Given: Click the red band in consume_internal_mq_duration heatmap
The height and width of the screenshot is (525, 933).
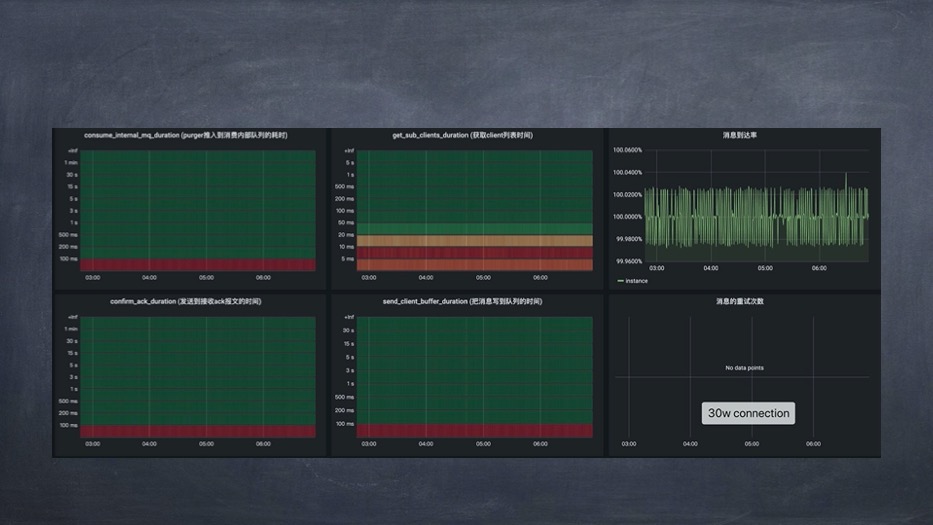Looking at the screenshot, I should click(x=197, y=265).
